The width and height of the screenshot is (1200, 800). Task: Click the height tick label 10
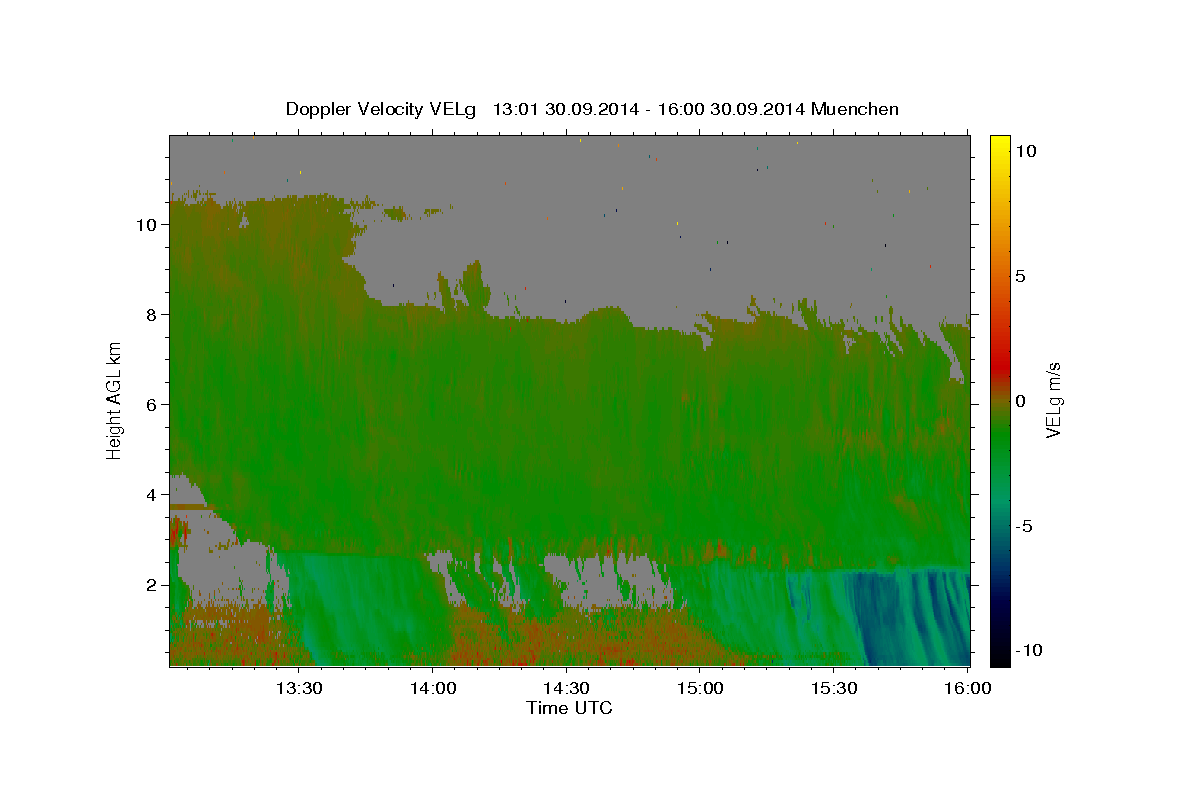coord(146,224)
